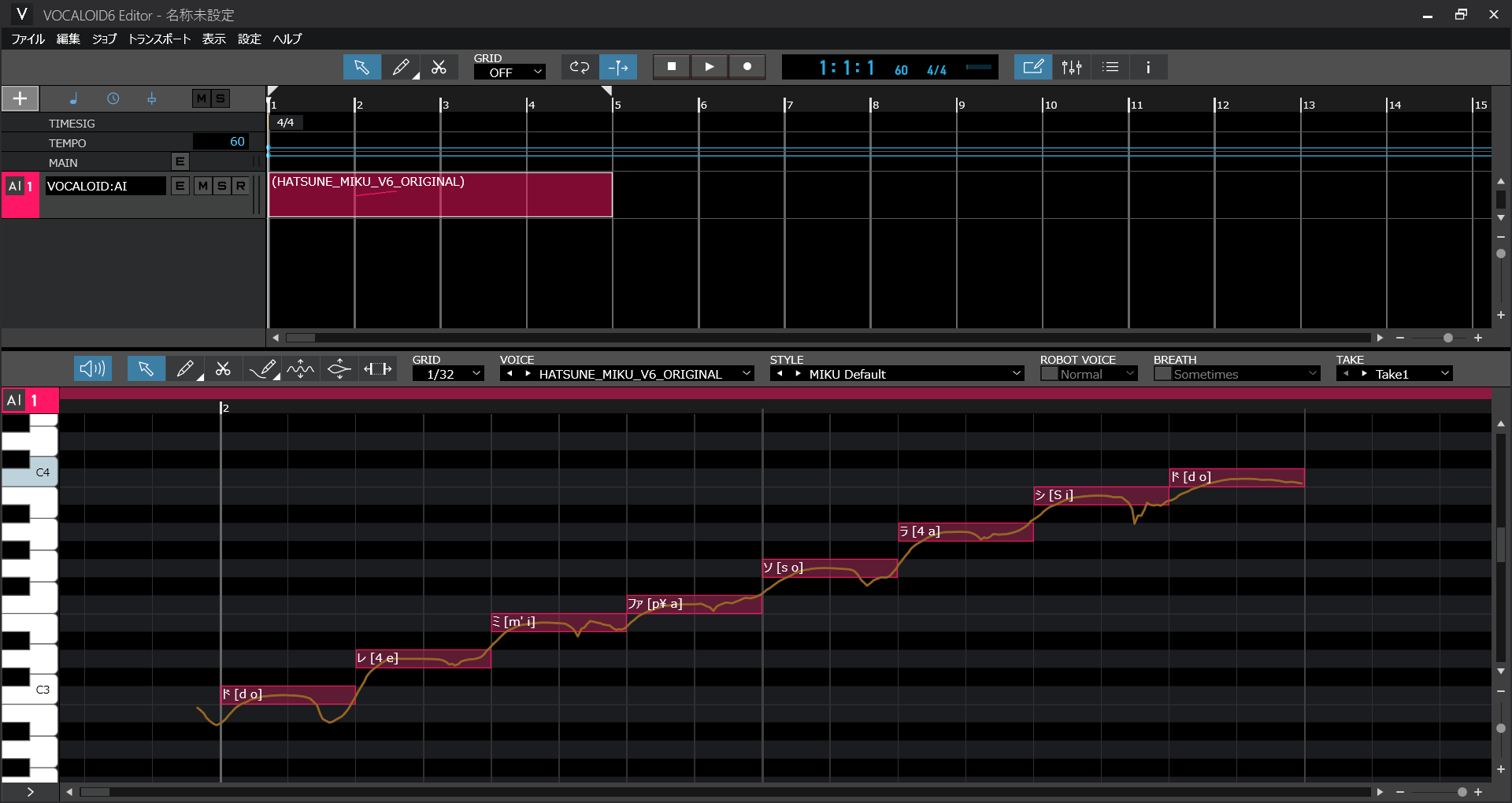1512x803 pixels.
Task: Select the ファ [p¥ a] note
Action: coord(694,604)
